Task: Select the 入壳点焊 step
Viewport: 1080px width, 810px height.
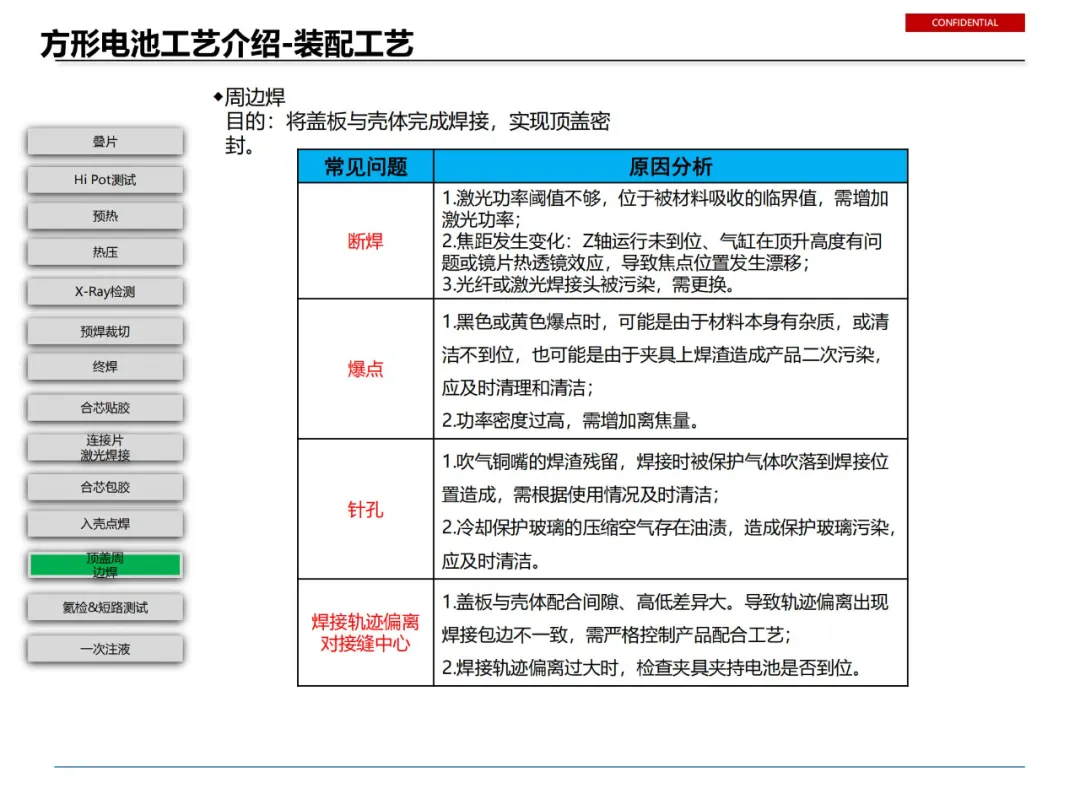Action: coord(105,523)
